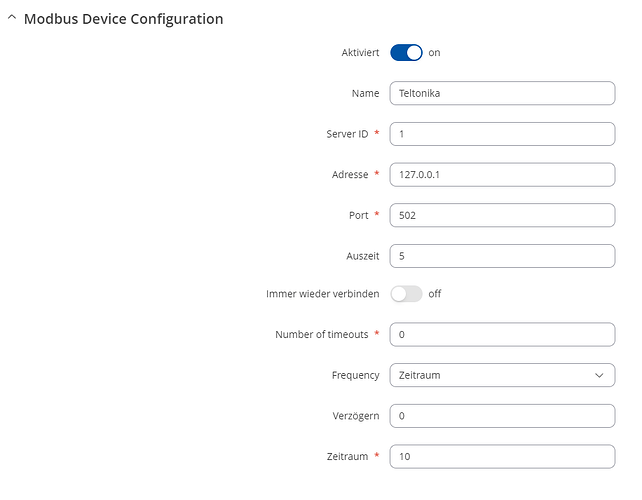Focus the Zeitraum field showing 10
642x500 pixels.
(x=502, y=457)
